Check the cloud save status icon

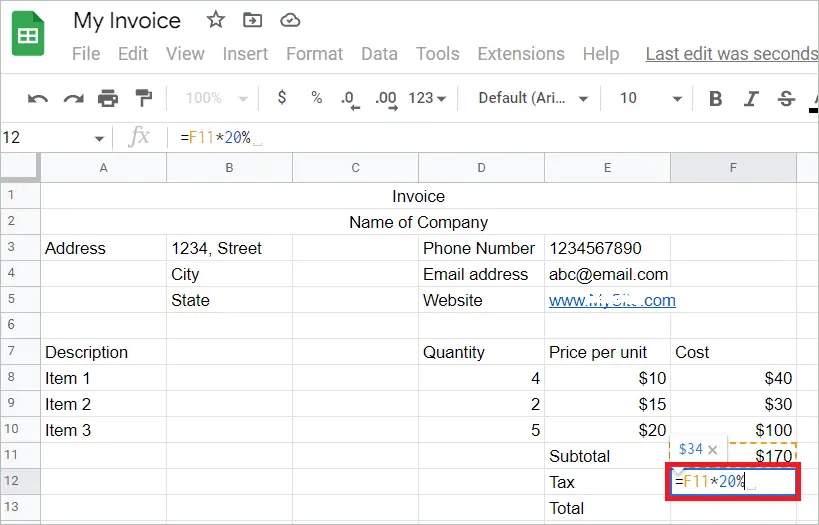coord(290,20)
